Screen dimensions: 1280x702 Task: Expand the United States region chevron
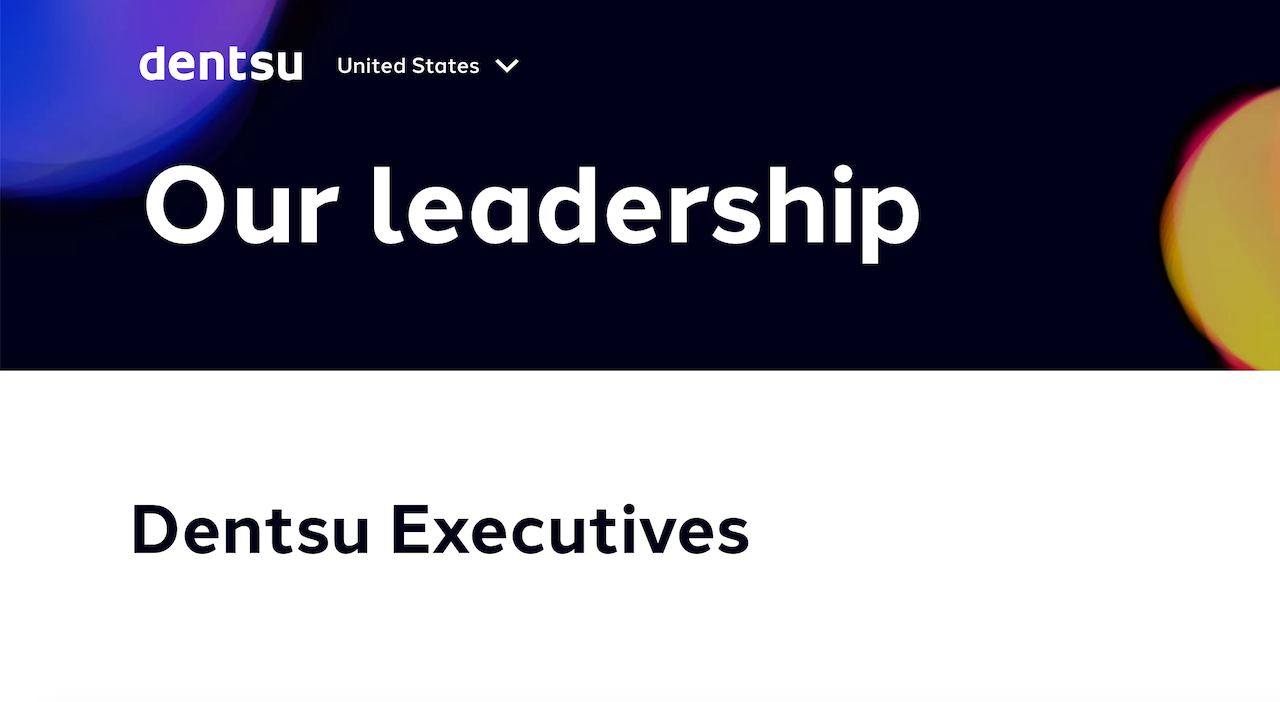coord(507,66)
